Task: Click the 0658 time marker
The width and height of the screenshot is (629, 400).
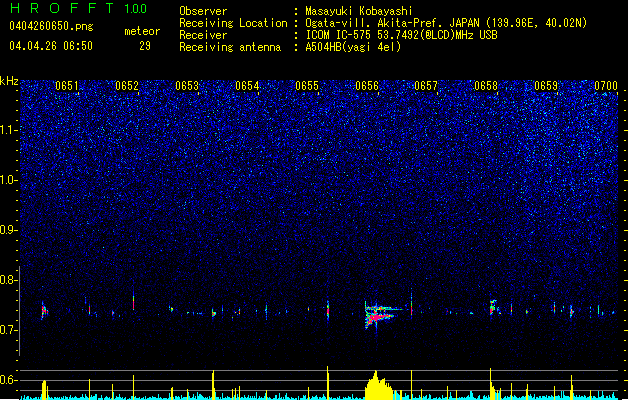Action: tap(486, 86)
